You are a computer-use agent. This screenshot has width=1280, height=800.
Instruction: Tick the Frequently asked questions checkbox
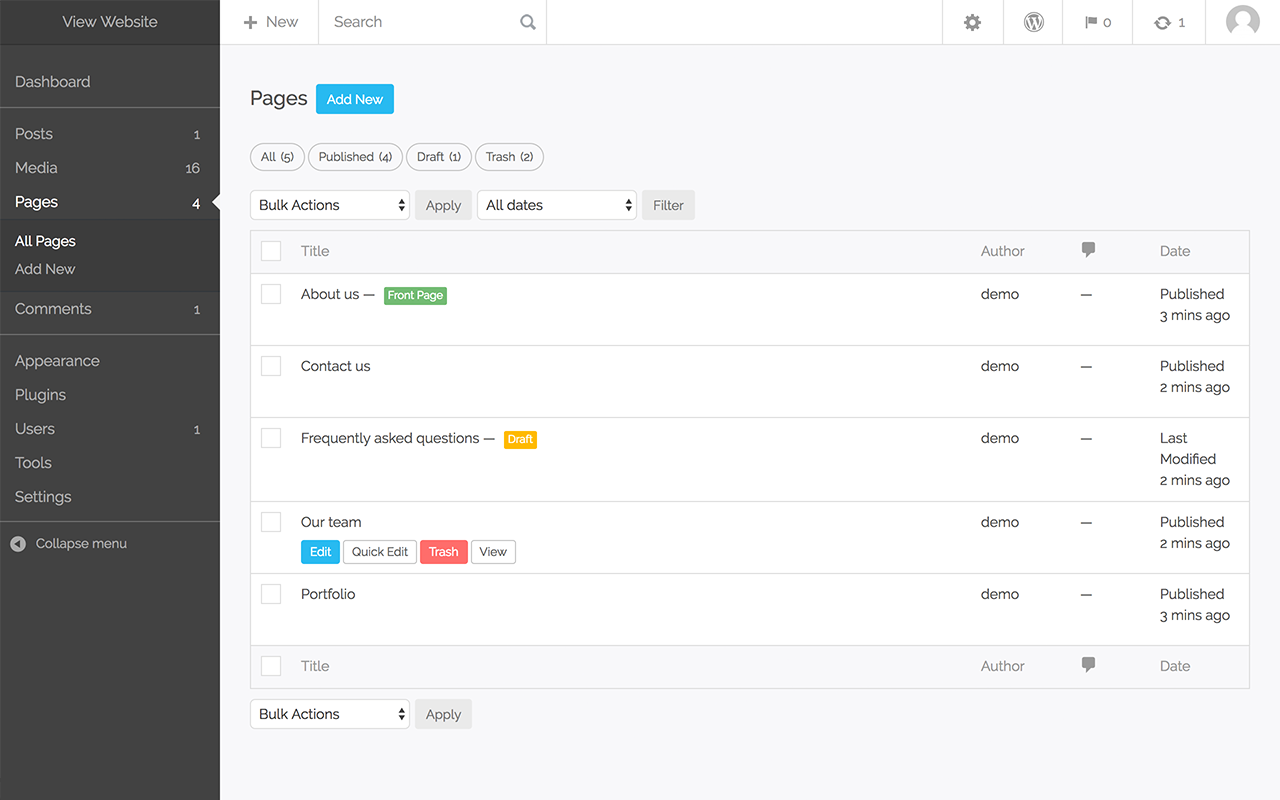tap(271, 438)
